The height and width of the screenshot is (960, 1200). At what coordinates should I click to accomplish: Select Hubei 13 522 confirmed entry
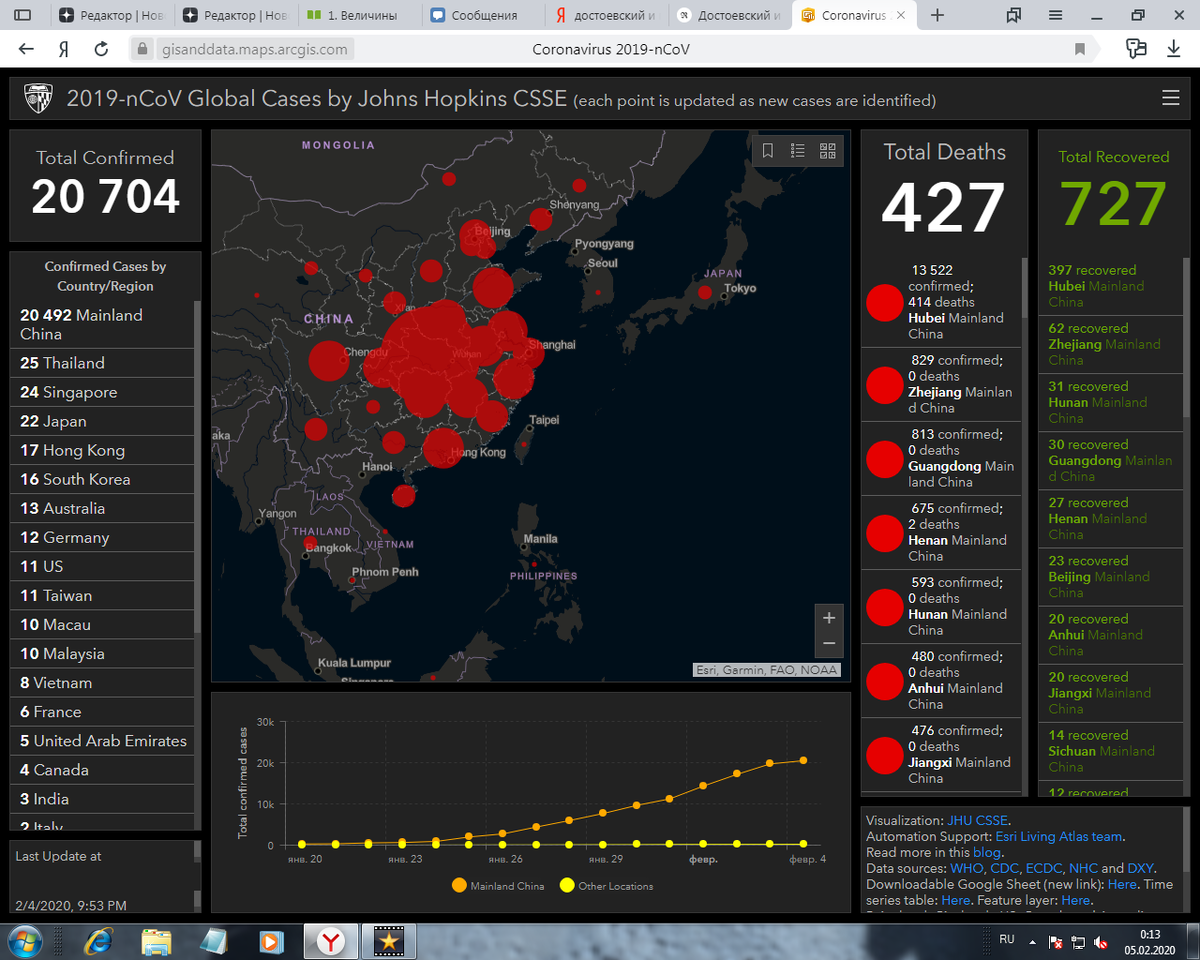pos(941,302)
